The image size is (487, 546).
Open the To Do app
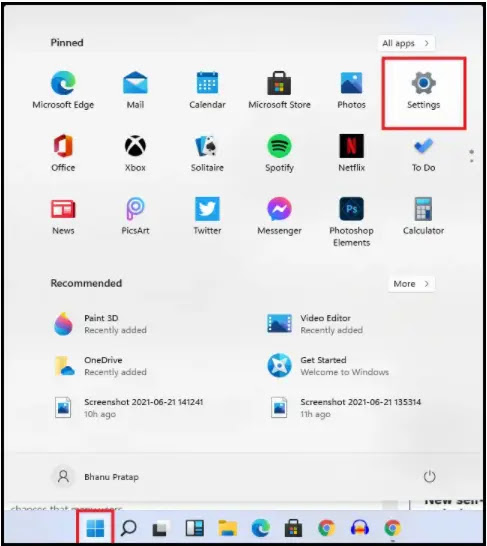423,153
